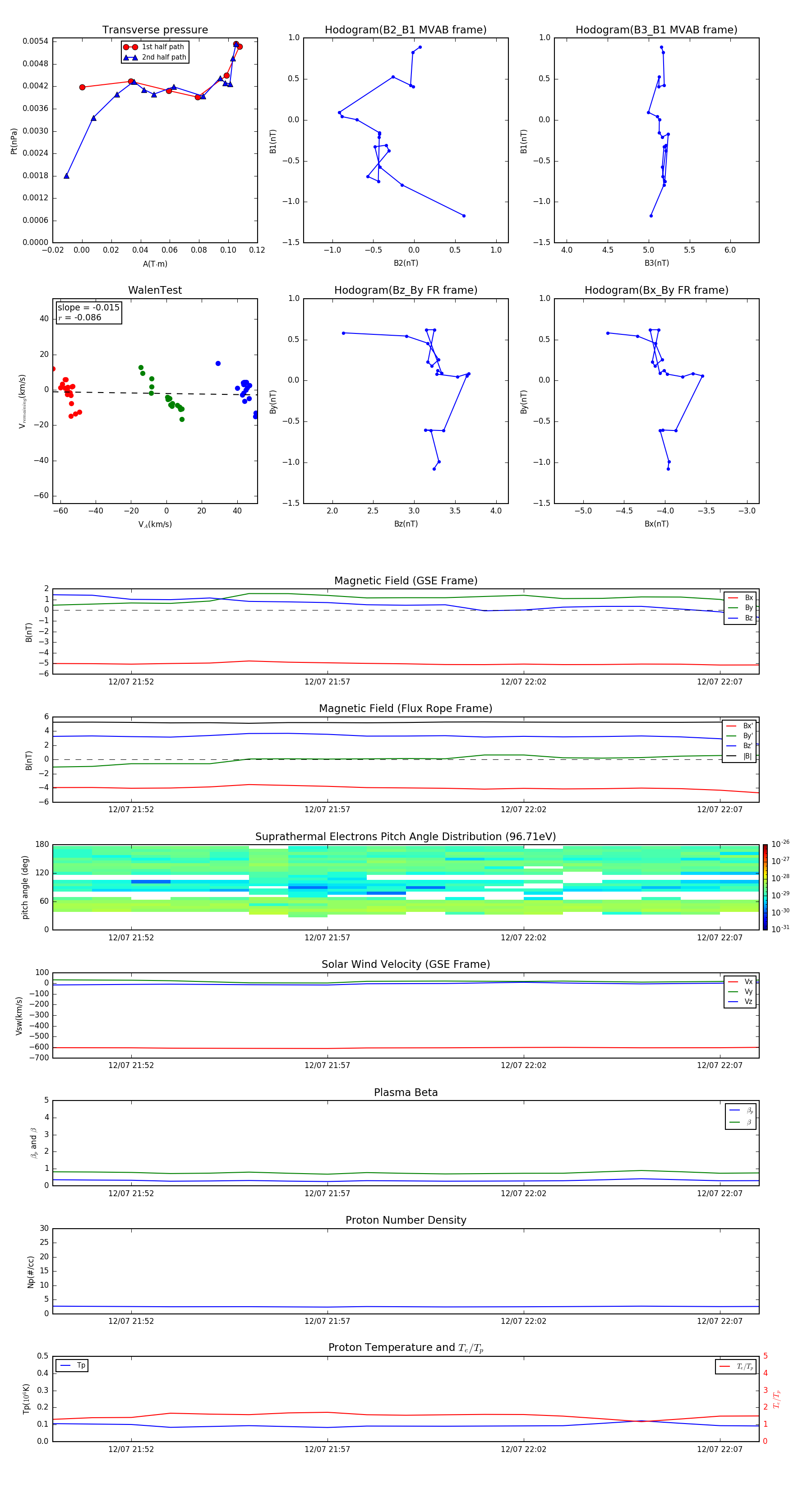Click '12/07 21:57' tick under GSE field panel

(x=327, y=681)
